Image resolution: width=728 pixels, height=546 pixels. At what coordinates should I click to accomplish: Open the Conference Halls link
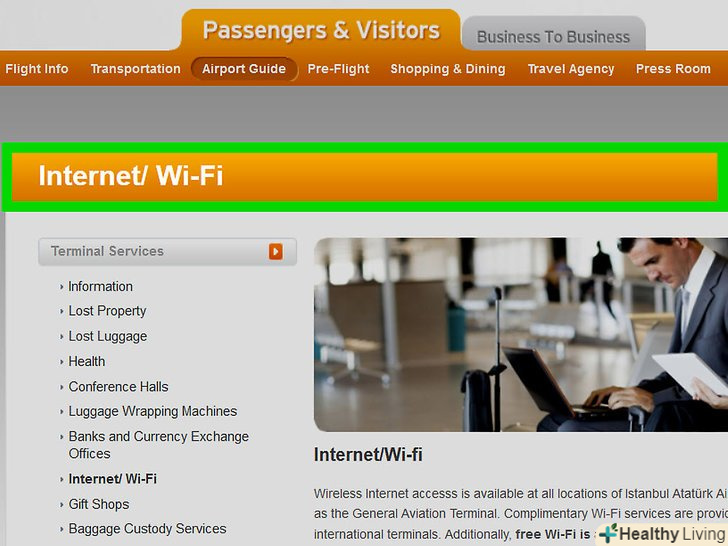pos(118,386)
